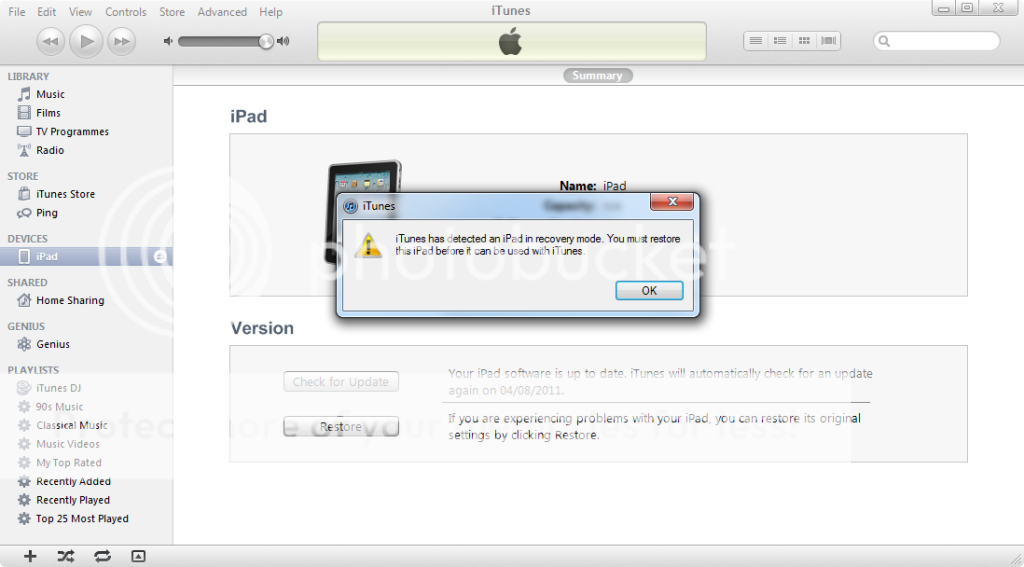Click the iTunes icon in dialog title

351,206
